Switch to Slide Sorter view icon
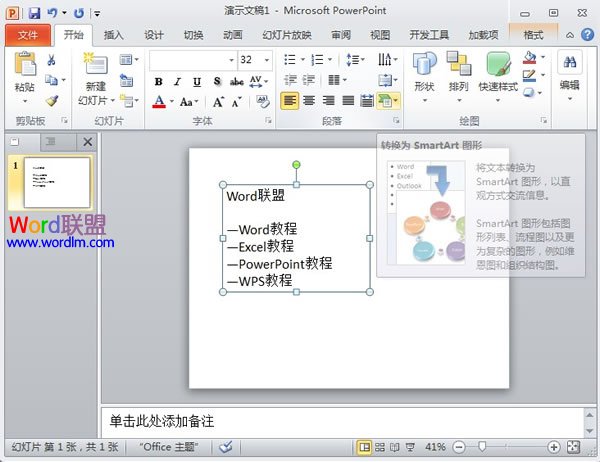 click(380, 447)
